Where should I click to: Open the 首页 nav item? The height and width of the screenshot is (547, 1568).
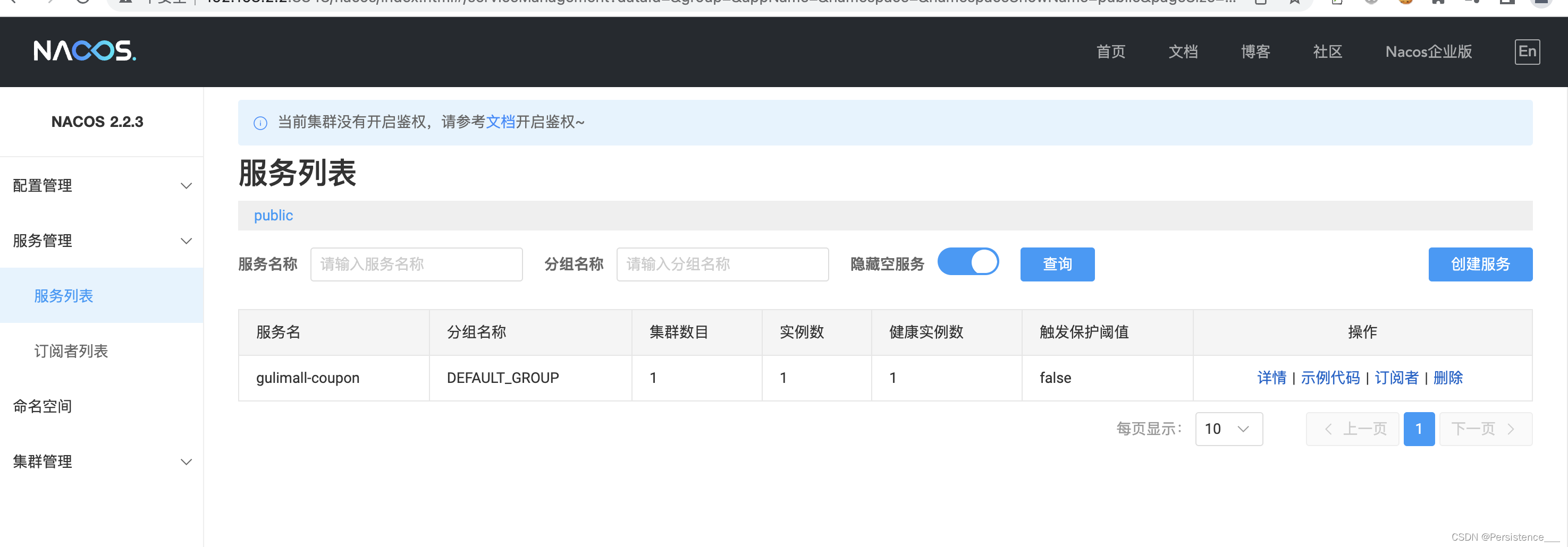pyautogui.click(x=1110, y=52)
